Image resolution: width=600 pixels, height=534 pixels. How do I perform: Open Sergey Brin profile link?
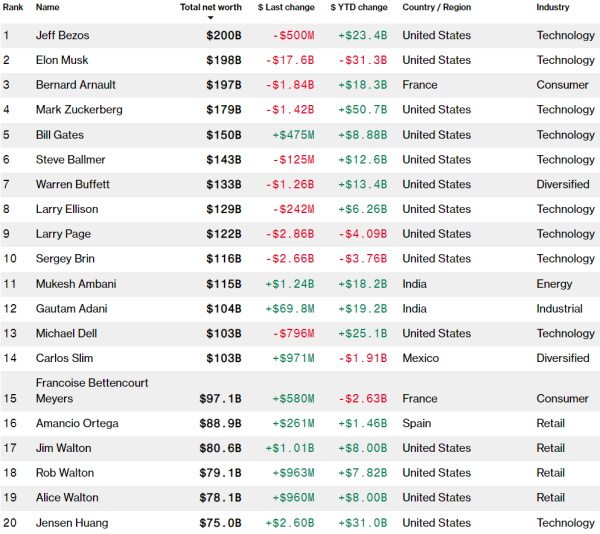65,259
